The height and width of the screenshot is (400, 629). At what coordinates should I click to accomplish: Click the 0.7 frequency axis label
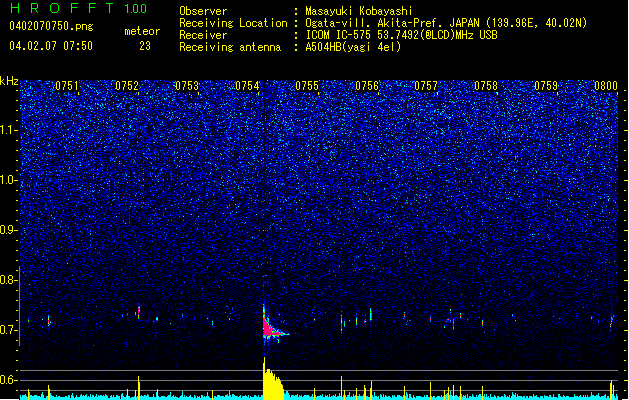point(8,330)
